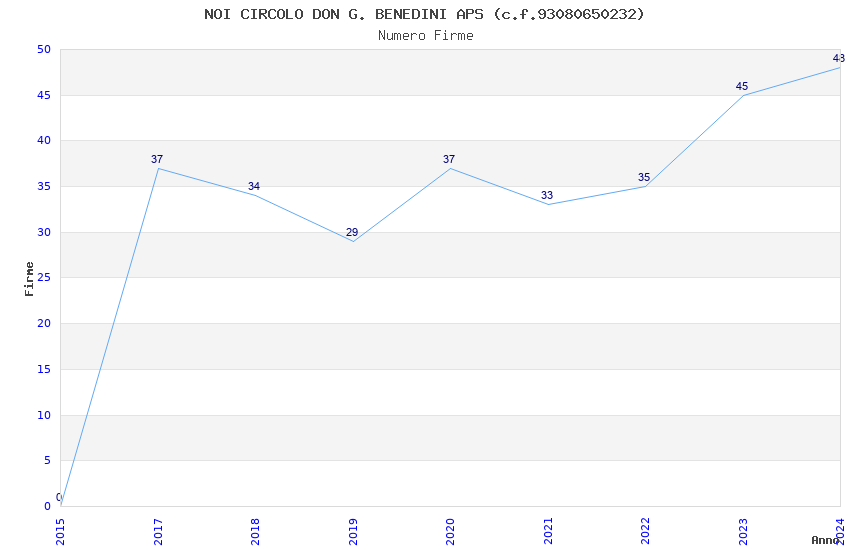This screenshot has width=850, height=550.
Task: Click the data label above 2024 point
Action: tap(839, 59)
